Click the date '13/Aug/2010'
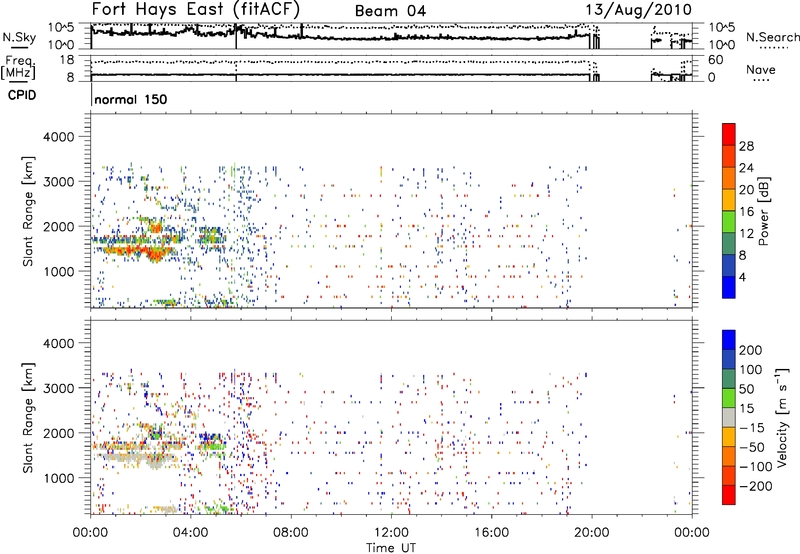 click(638, 10)
